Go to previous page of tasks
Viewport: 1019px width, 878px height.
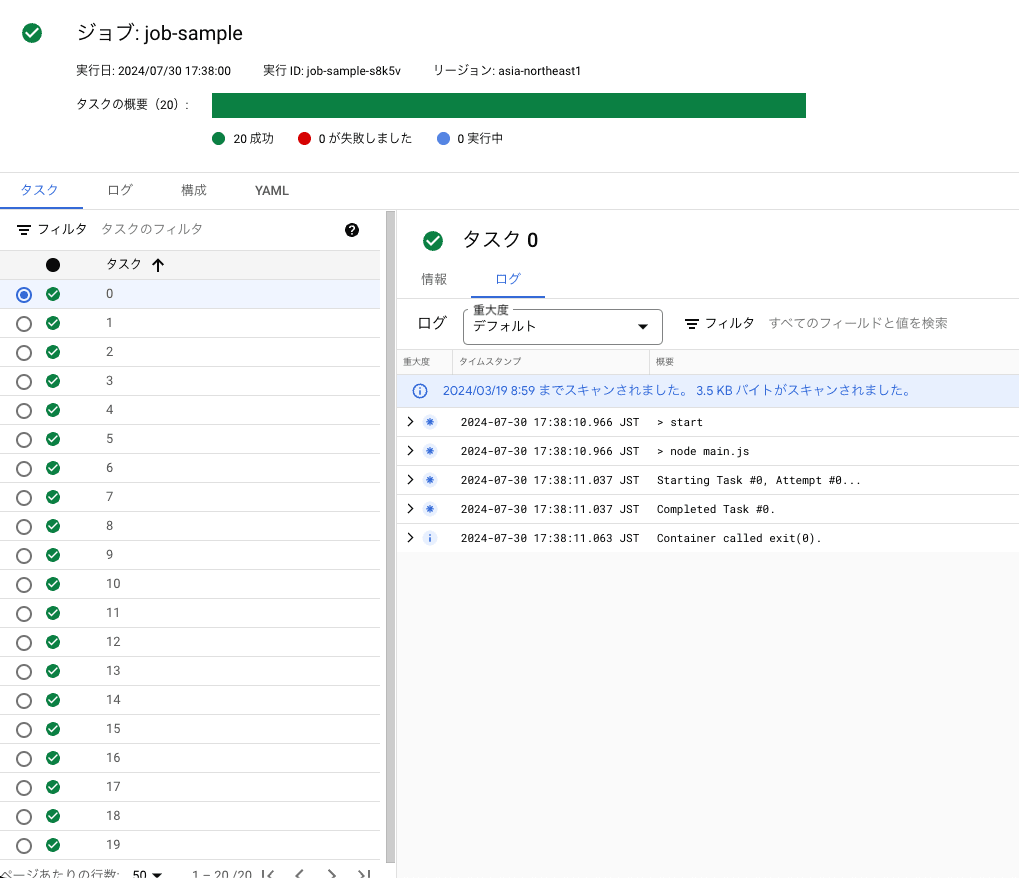pos(299,873)
